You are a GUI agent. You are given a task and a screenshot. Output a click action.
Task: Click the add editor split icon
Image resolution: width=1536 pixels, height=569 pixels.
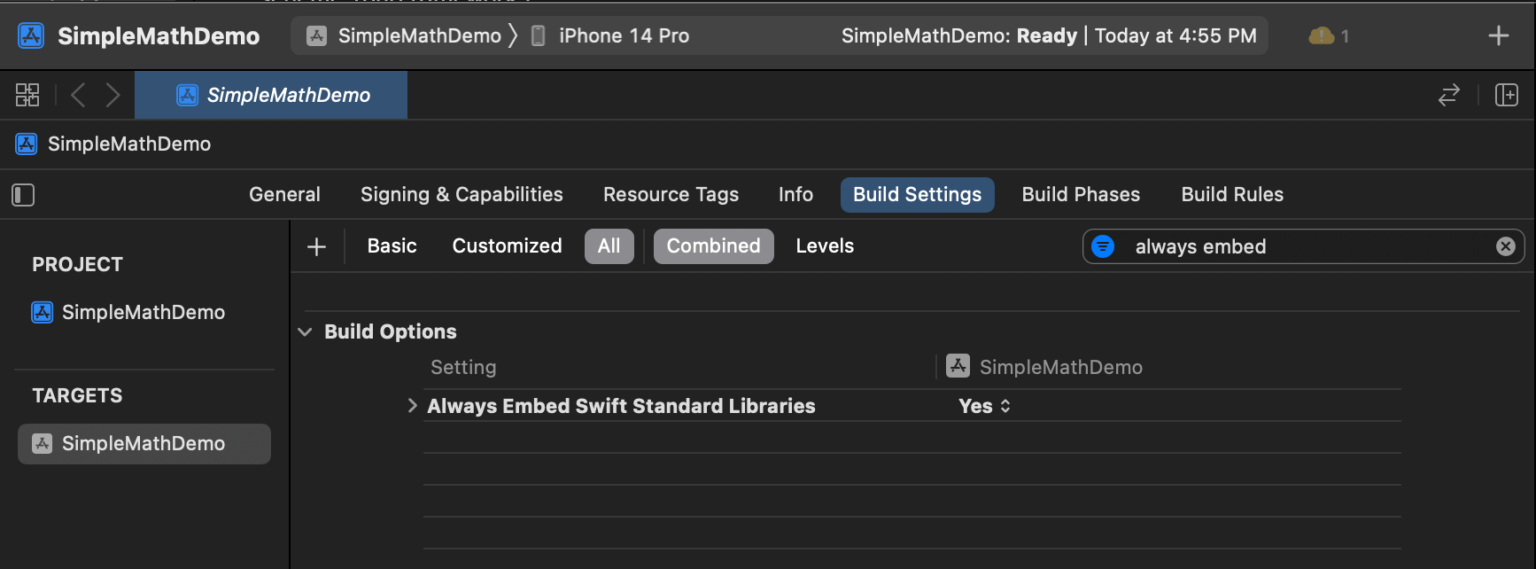pyautogui.click(x=1506, y=95)
